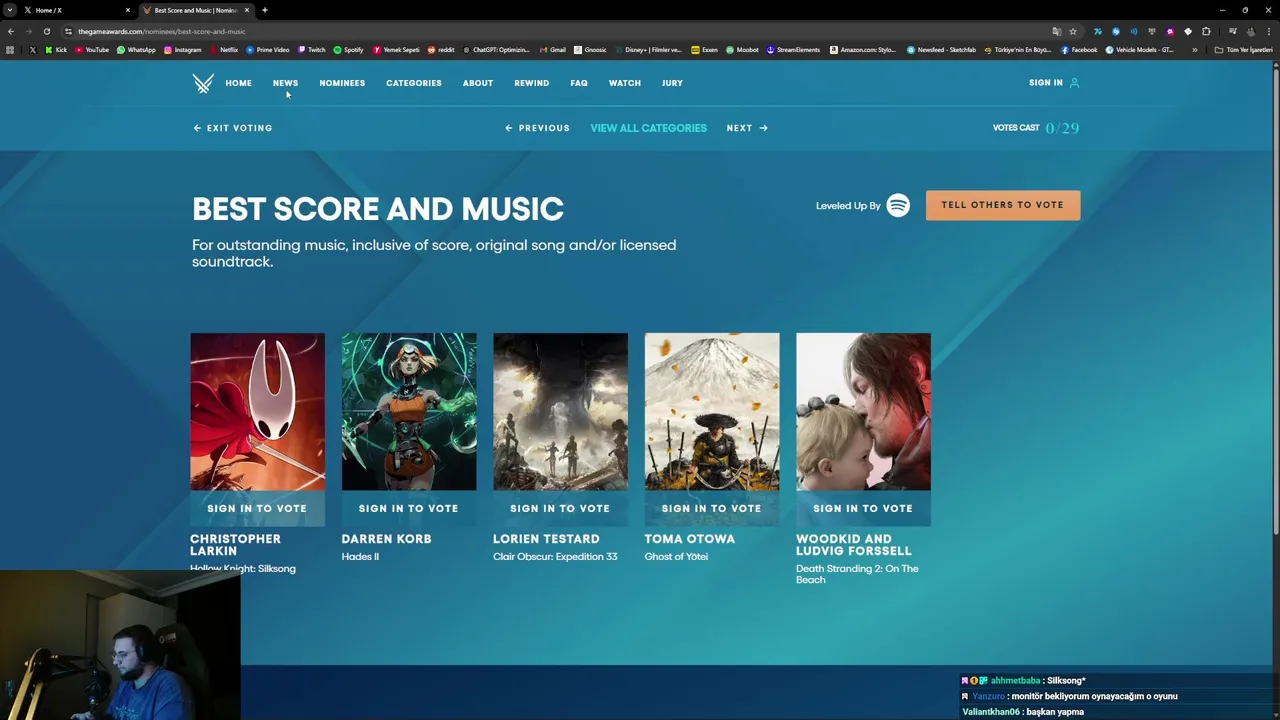The width and height of the screenshot is (1280, 720).
Task: Click the DARREN KORB nominee name
Action: [x=386, y=539]
